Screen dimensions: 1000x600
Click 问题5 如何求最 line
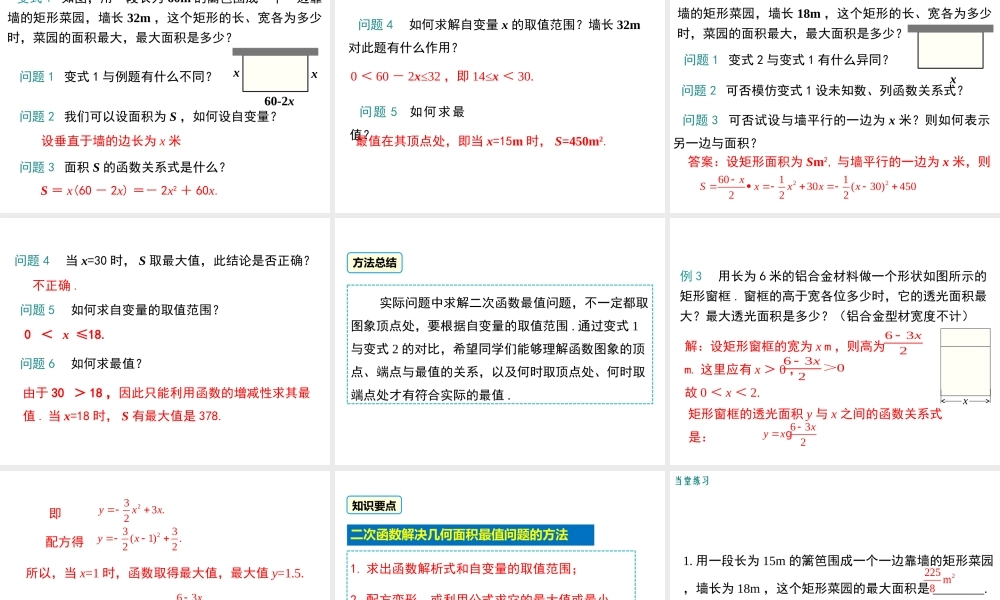click(x=411, y=112)
